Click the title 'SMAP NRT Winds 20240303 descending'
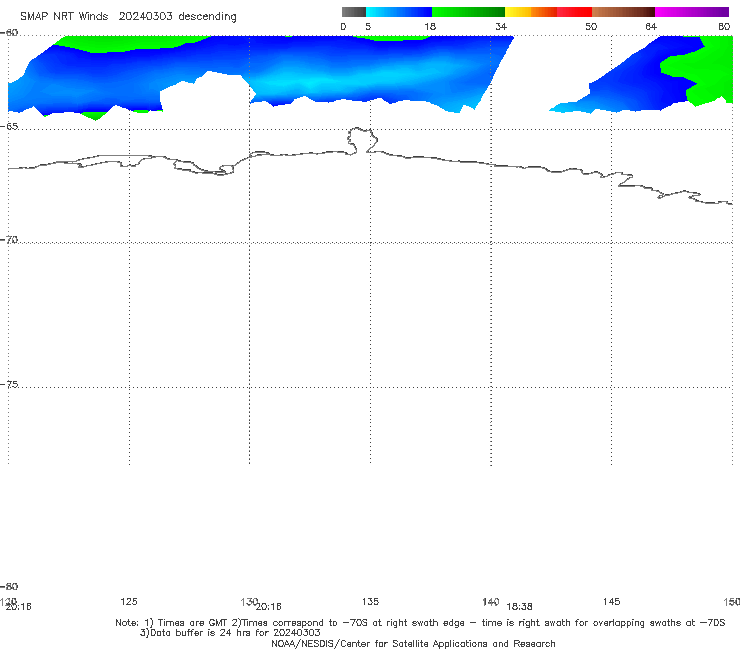Image resolution: width=740 pixels, height=650 pixels. [x=128, y=16]
